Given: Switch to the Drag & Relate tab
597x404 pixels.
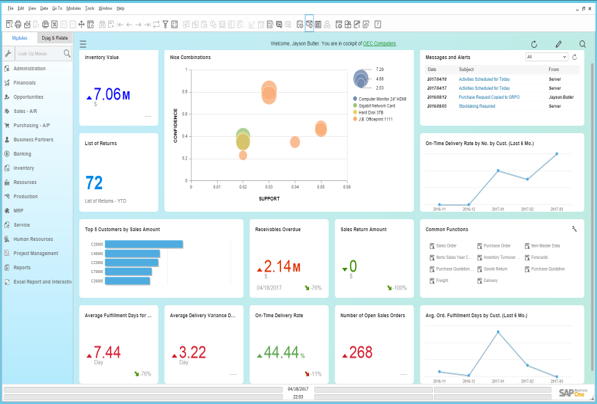Looking at the screenshot, I should [x=55, y=38].
